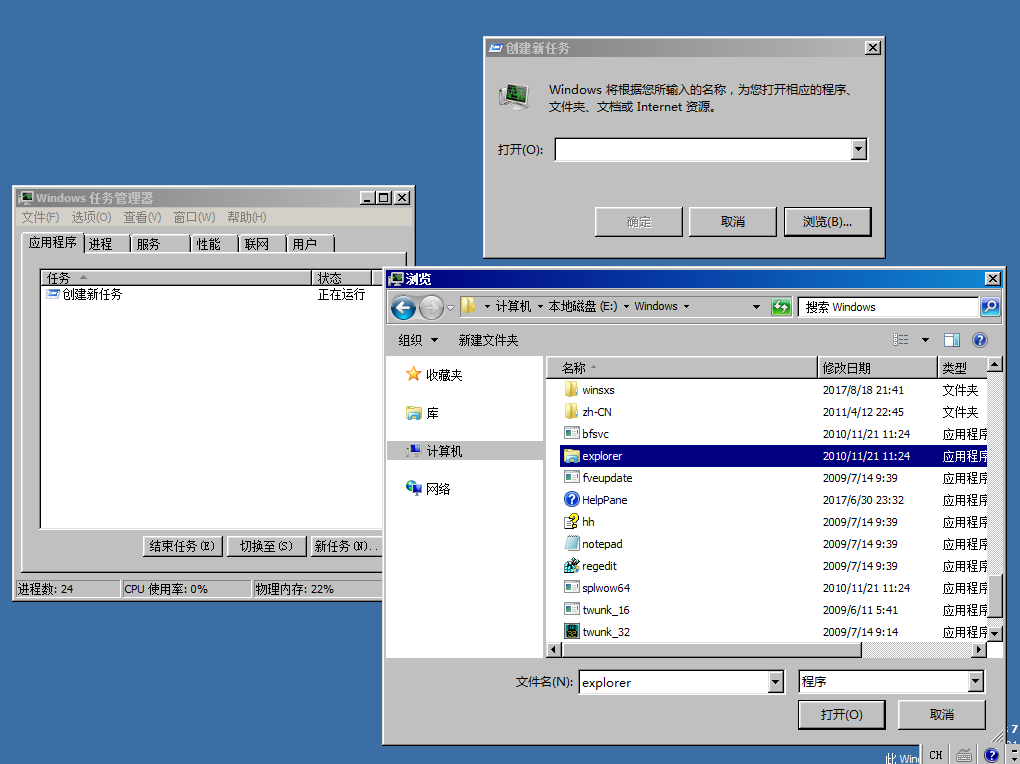The width and height of the screenshot is (1020, 764).
Task: Click 取消 in 创建新任务 dialog
Action: (x=732, y=222)
